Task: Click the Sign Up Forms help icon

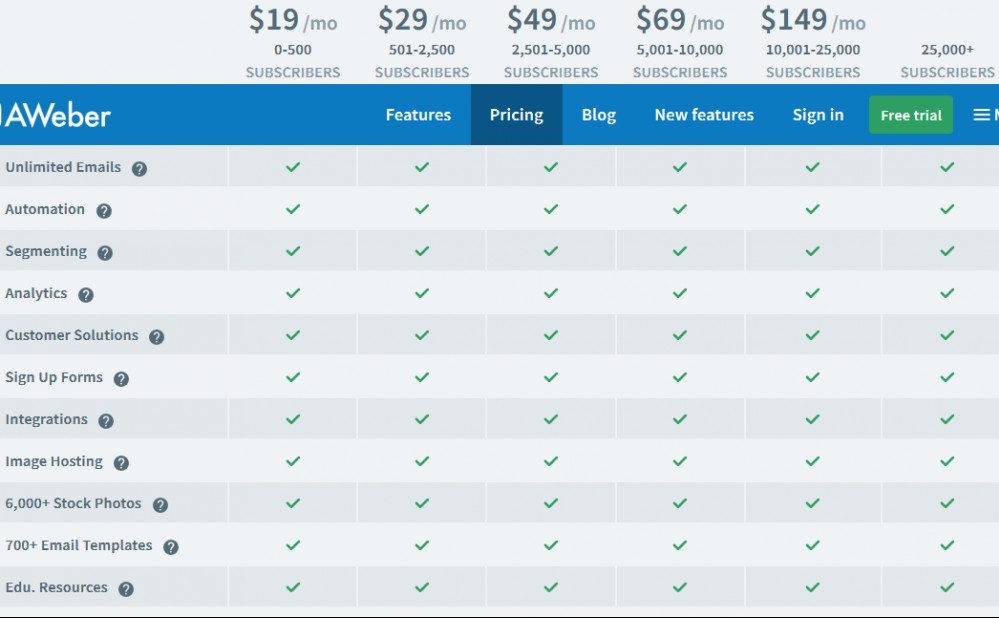Action: [121, 379]
